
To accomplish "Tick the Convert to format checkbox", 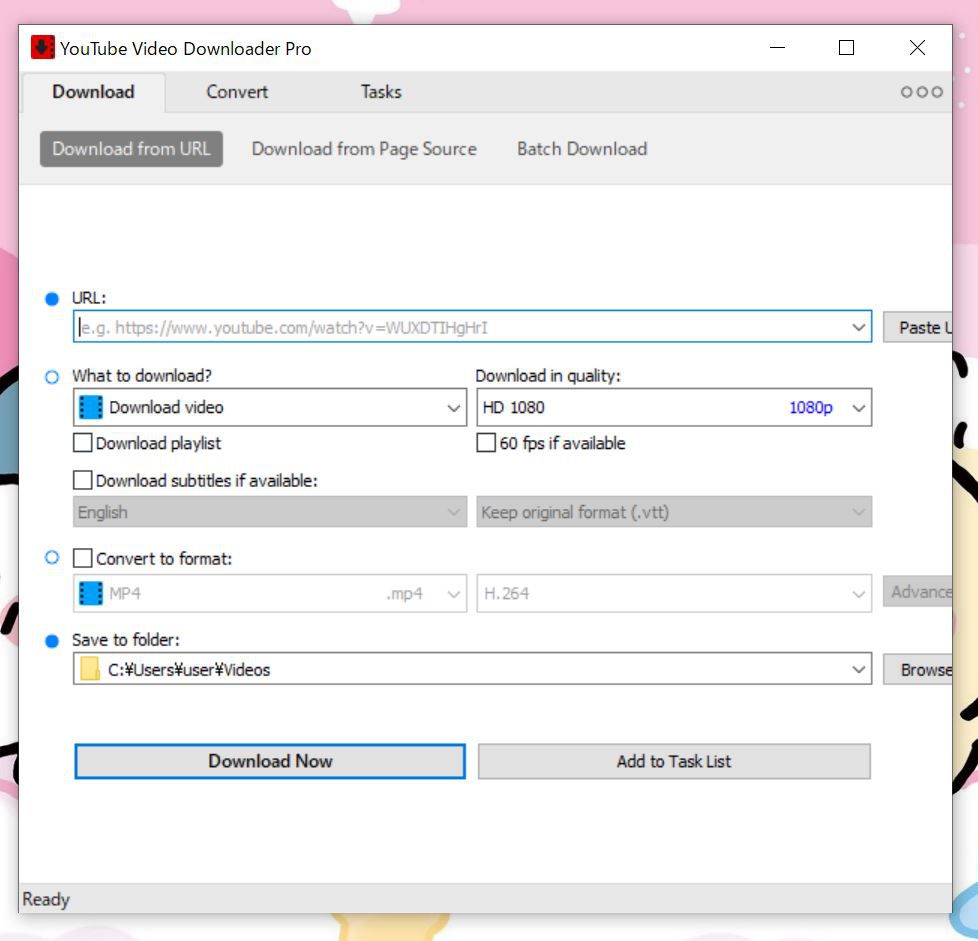I will click(x=82, y=557).
